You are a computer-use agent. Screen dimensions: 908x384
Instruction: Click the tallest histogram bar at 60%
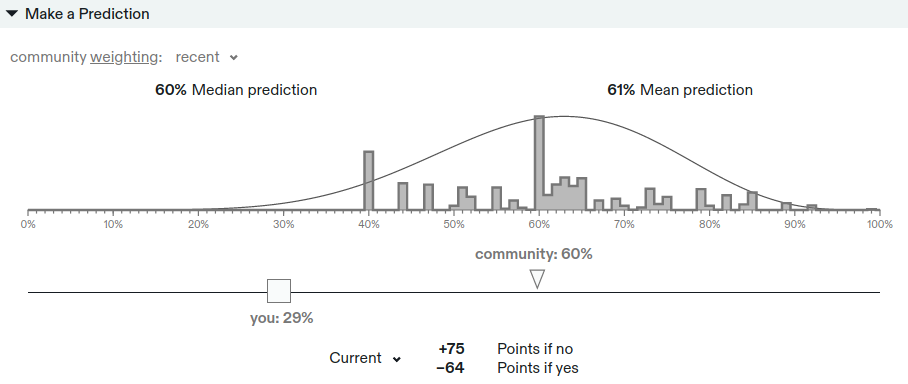click(539, 163)
